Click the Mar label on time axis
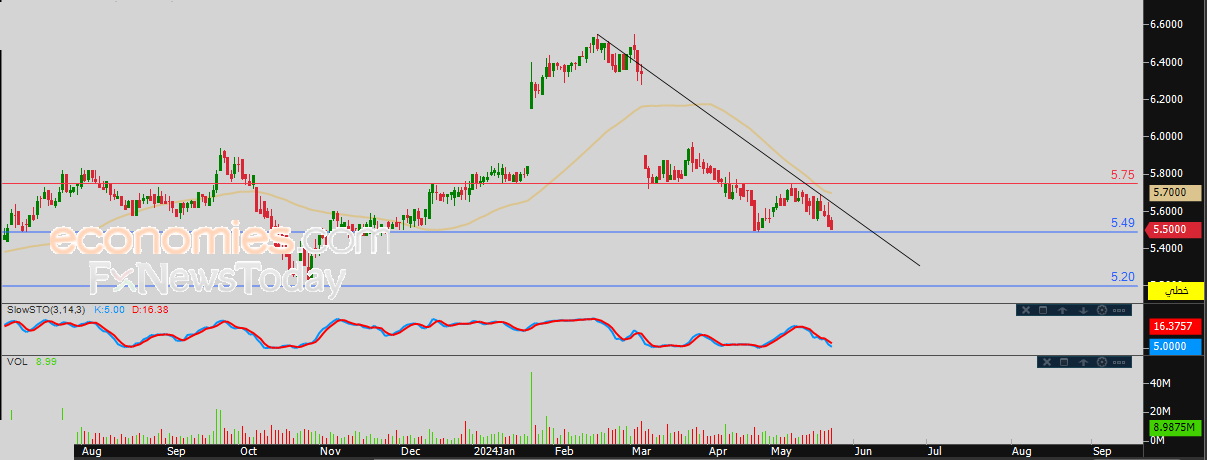The width and height of the screenshot is (1207, 460). click(x=642, y=452)
